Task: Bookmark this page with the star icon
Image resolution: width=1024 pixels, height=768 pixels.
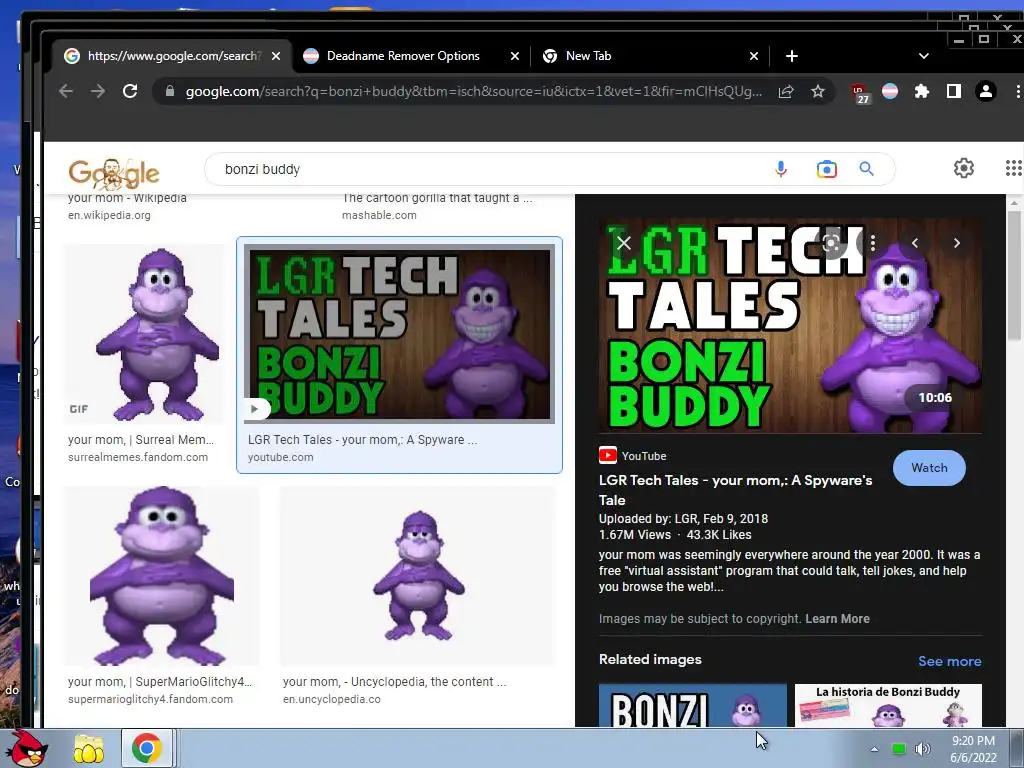Action: [x=818, y=91]
